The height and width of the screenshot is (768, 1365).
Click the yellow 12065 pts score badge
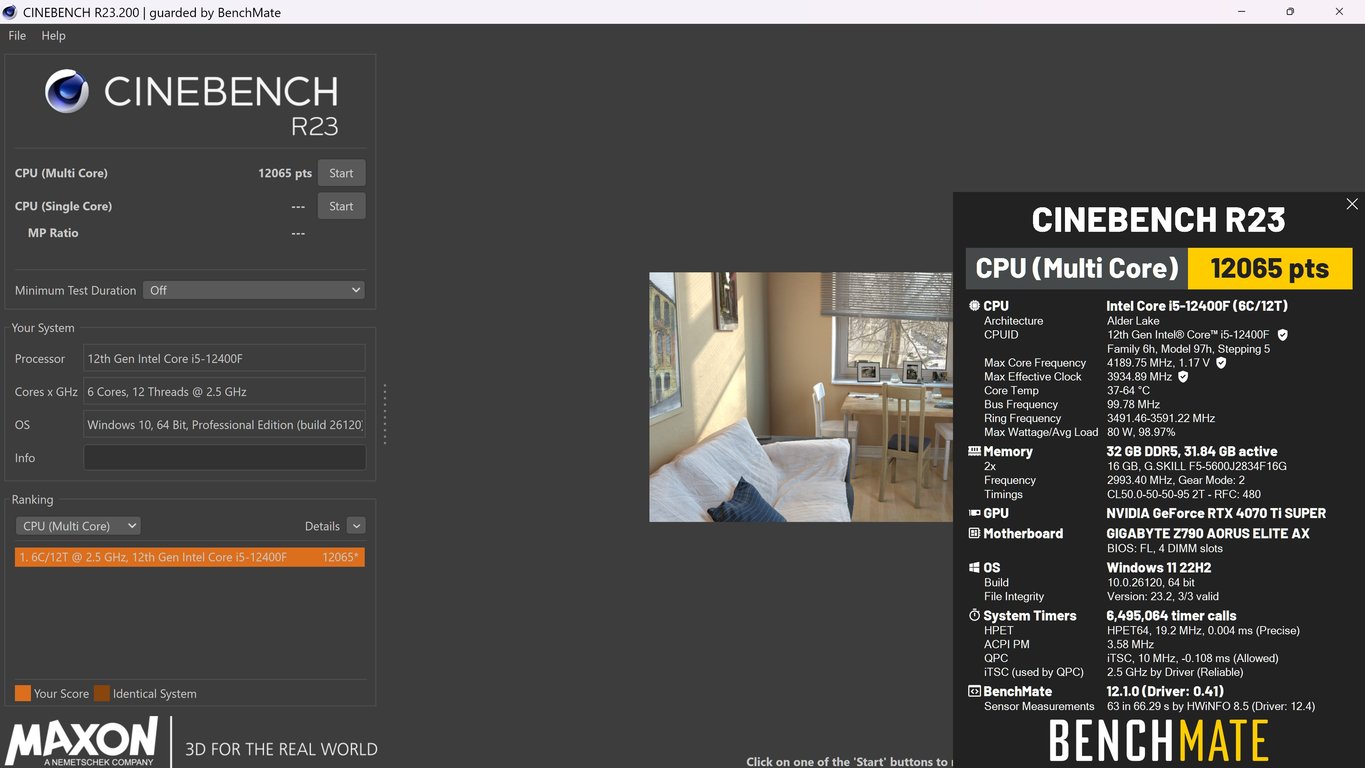pyautogui.click(x=1270, y=268)
